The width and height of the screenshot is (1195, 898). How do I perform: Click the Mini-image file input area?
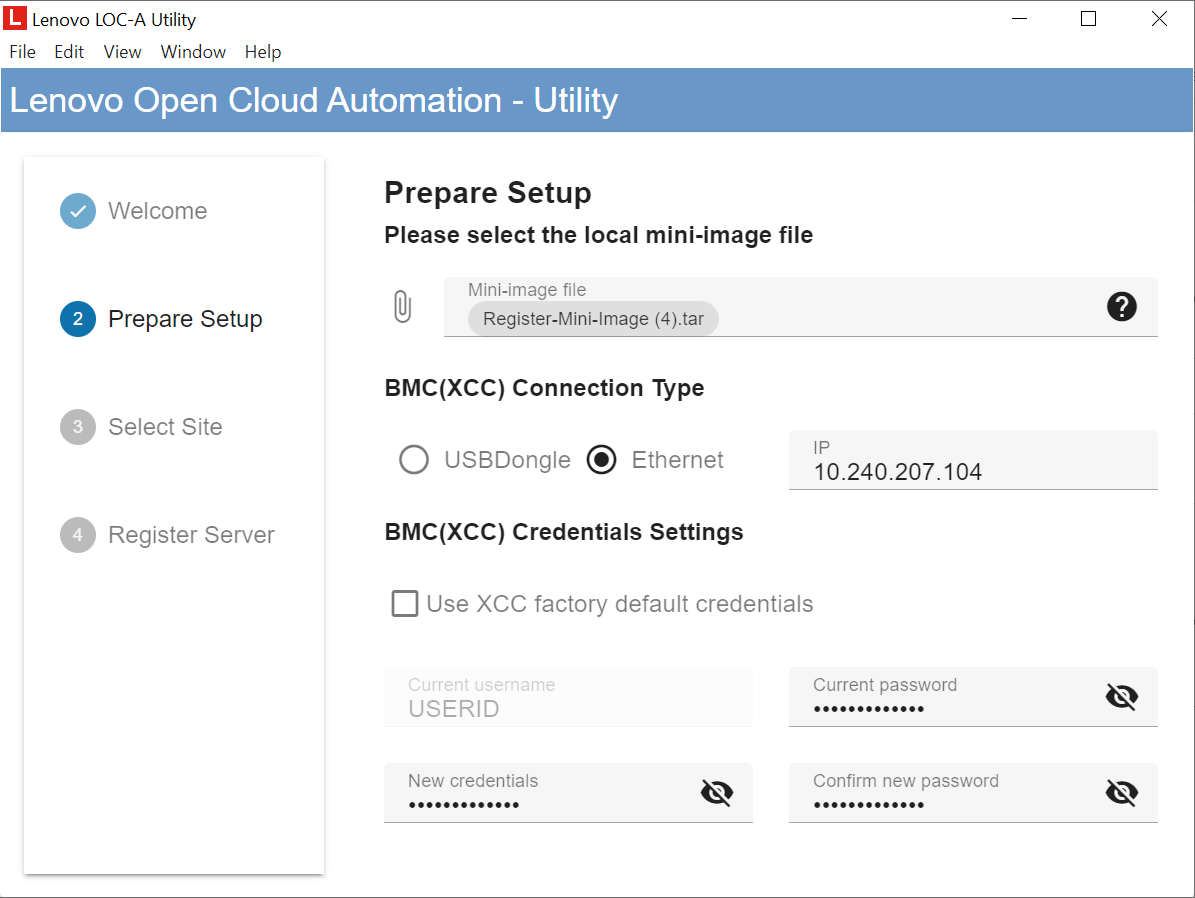tap(800, 306)
